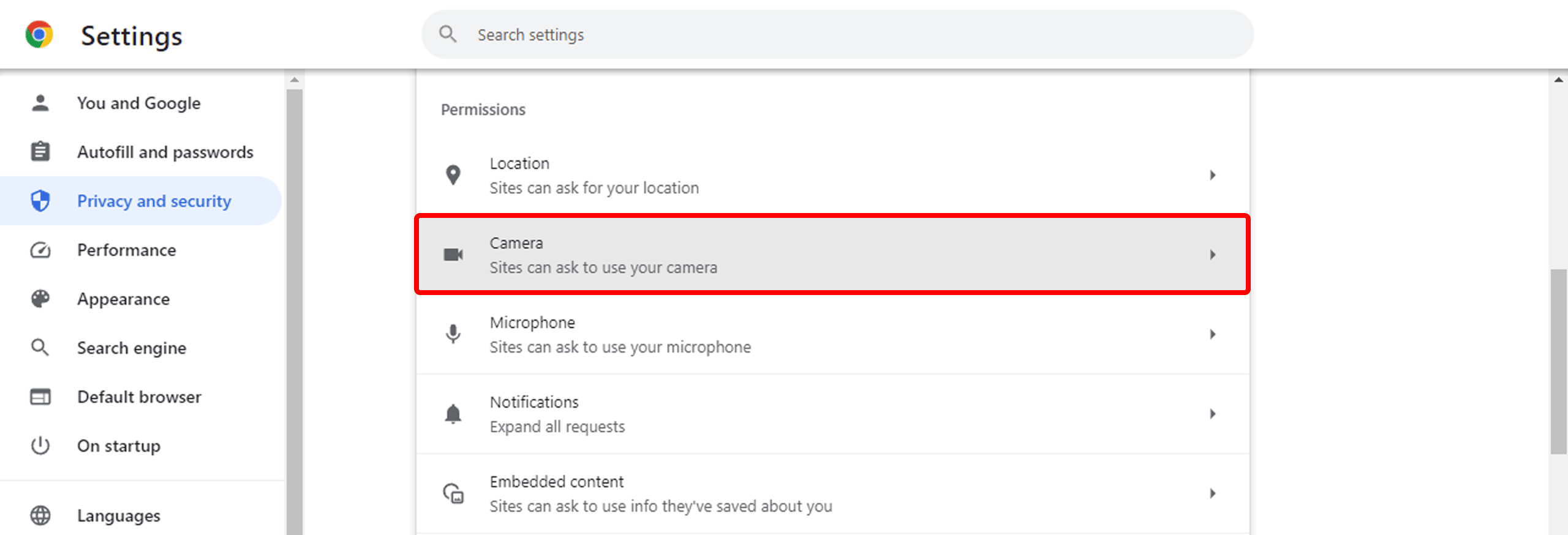
Task: Click the Microphone permission icon
Action: [x=453, y=334]
